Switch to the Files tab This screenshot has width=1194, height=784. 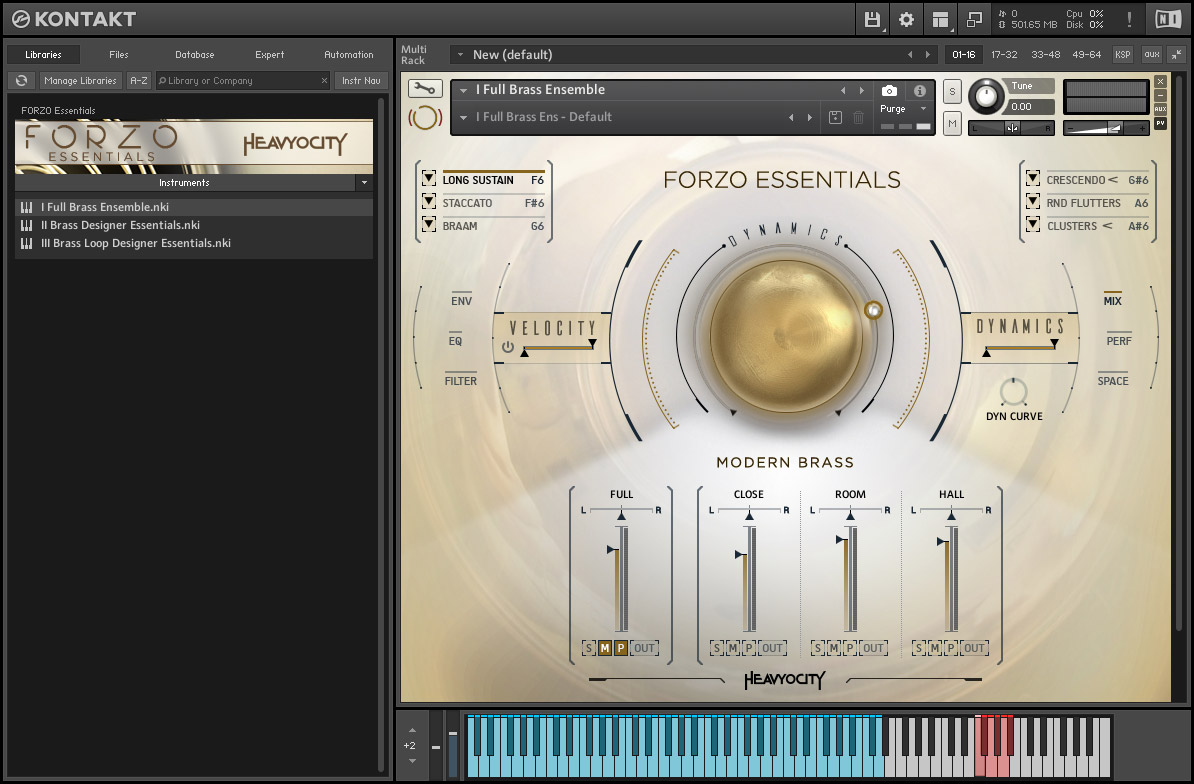point(119,55)
